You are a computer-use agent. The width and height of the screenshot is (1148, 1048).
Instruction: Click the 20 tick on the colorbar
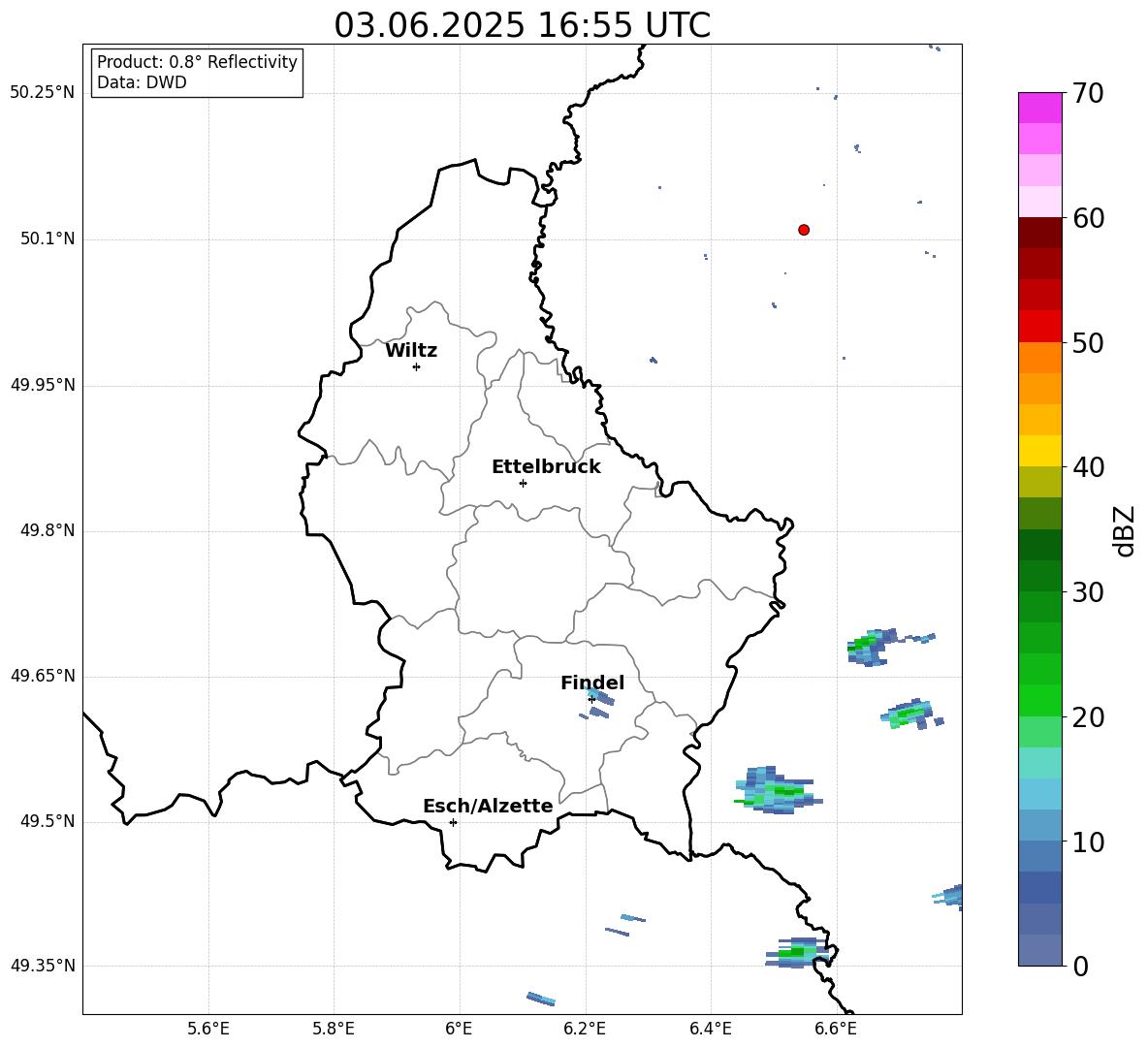tap(1087, 716)
